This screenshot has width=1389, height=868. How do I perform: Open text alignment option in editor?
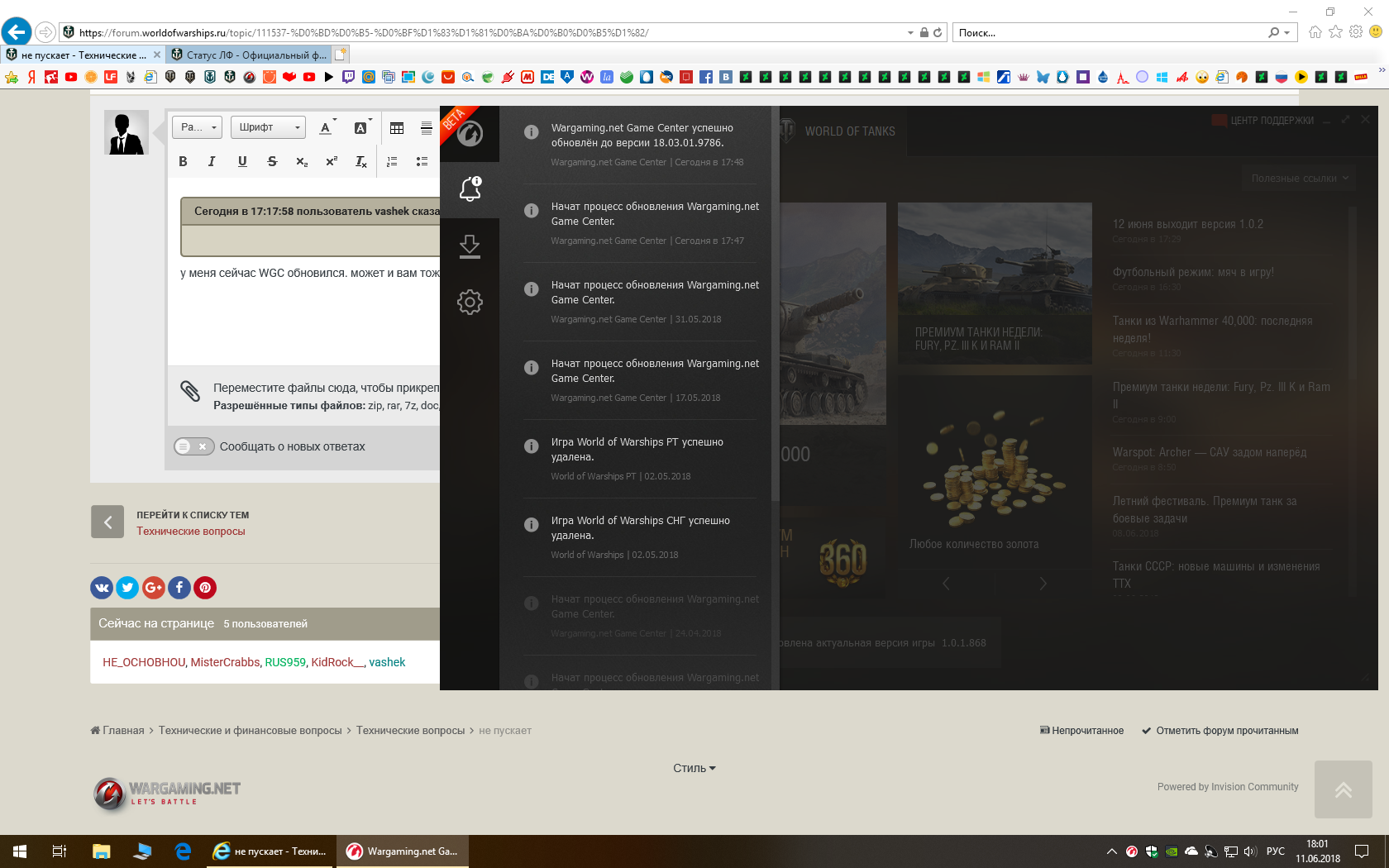click(427, 127)
